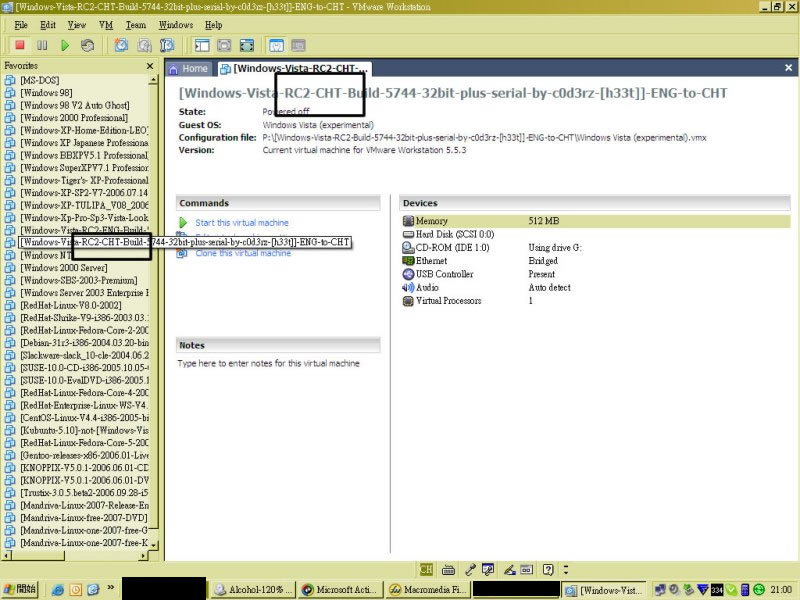Click the Quick Switch toolbar icon
Viewport: 800px width, 600px height.
click(x=224, y=45)
